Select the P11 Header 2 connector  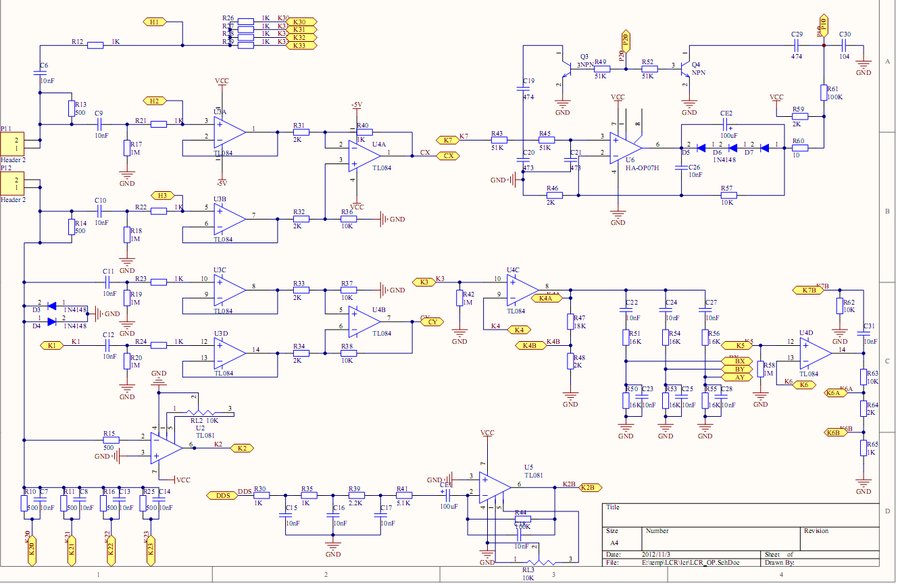(x=14, y=142)
